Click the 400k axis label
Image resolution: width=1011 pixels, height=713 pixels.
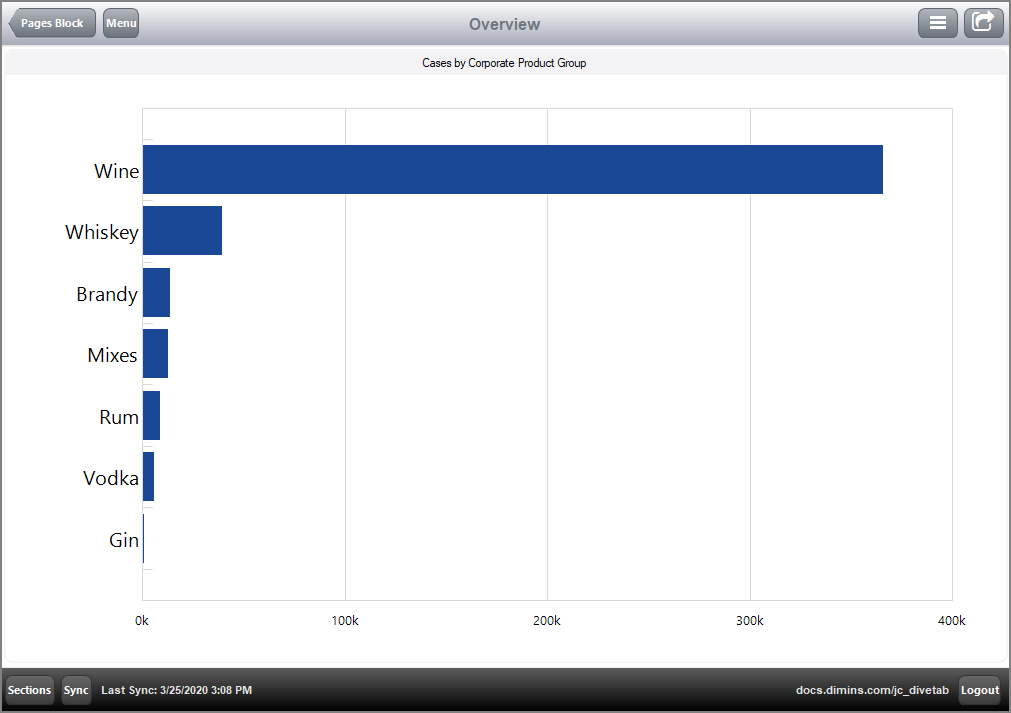pos(951,620)
